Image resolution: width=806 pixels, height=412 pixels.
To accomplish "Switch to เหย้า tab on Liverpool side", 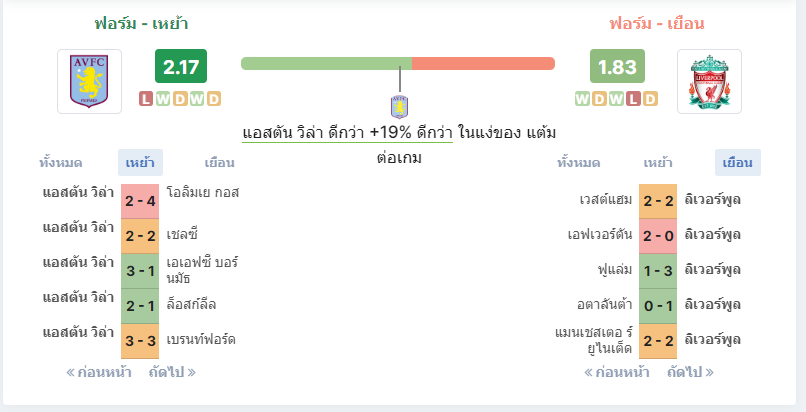I will [658, 163].
